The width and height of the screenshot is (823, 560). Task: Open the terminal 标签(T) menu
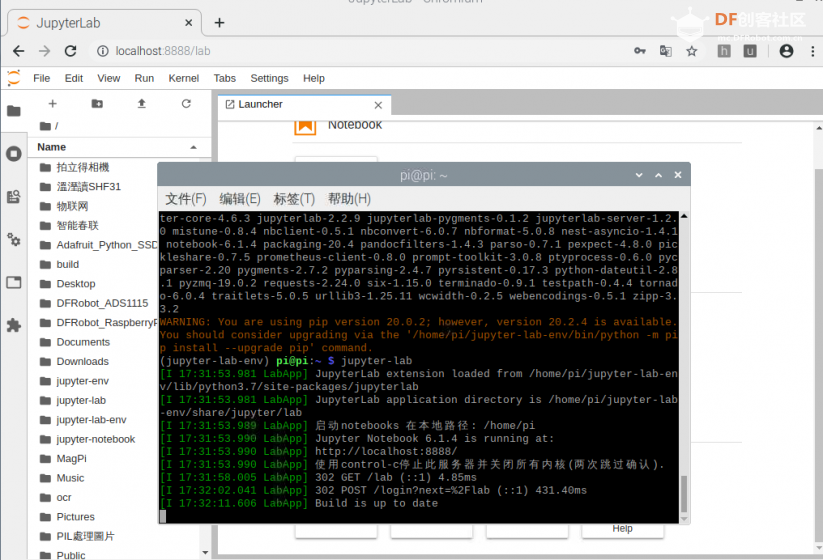click(x=294, y=199)
